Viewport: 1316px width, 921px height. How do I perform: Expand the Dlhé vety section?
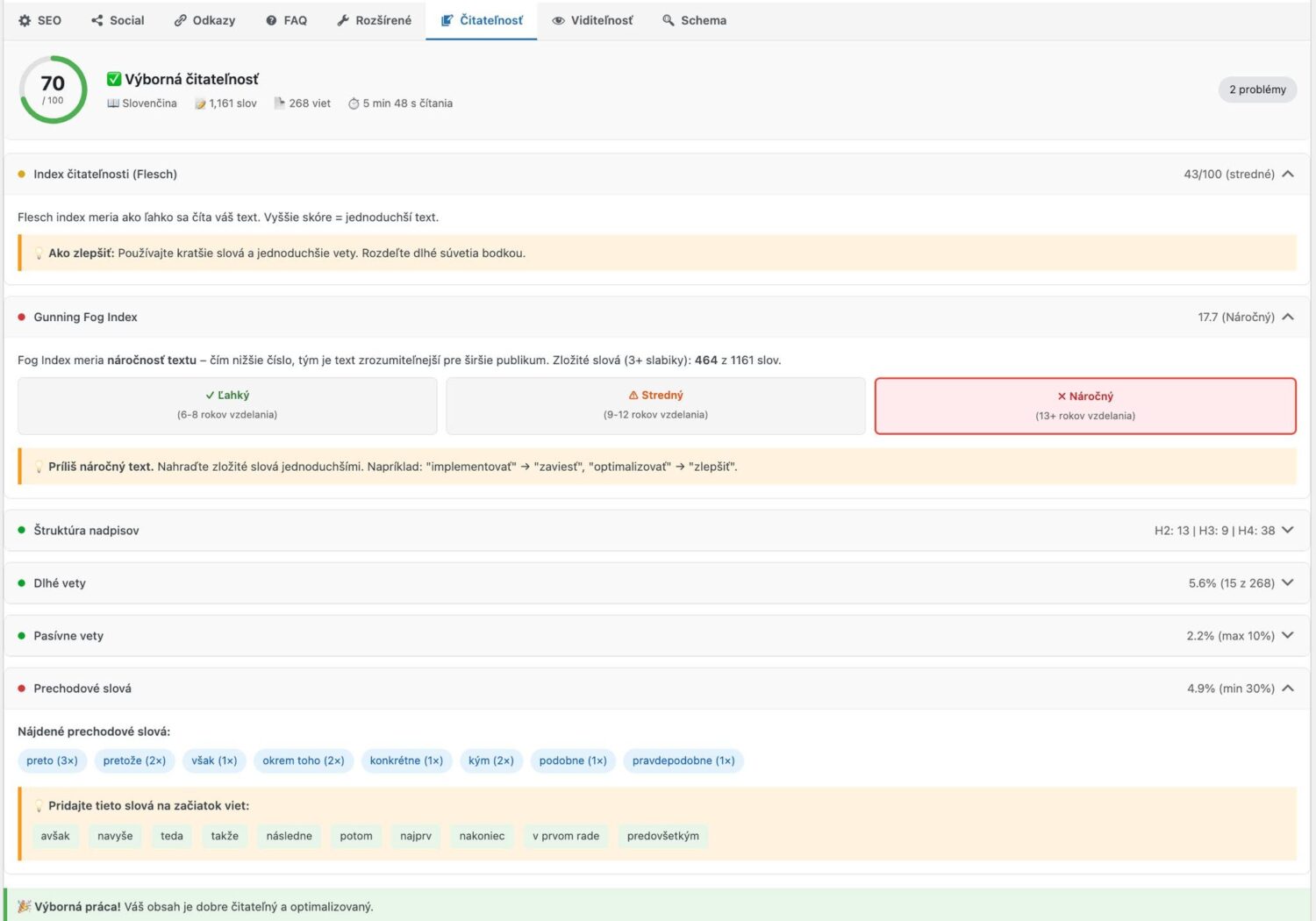tap(1288, 582)
